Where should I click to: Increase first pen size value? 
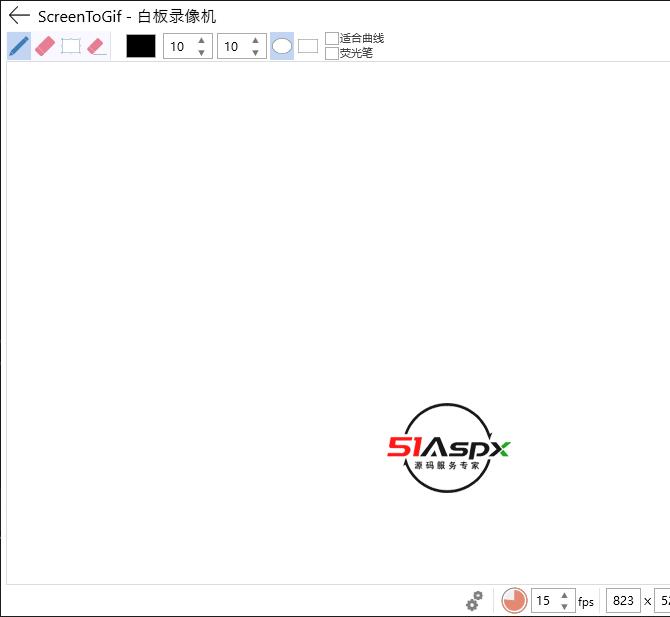point(201,41)
